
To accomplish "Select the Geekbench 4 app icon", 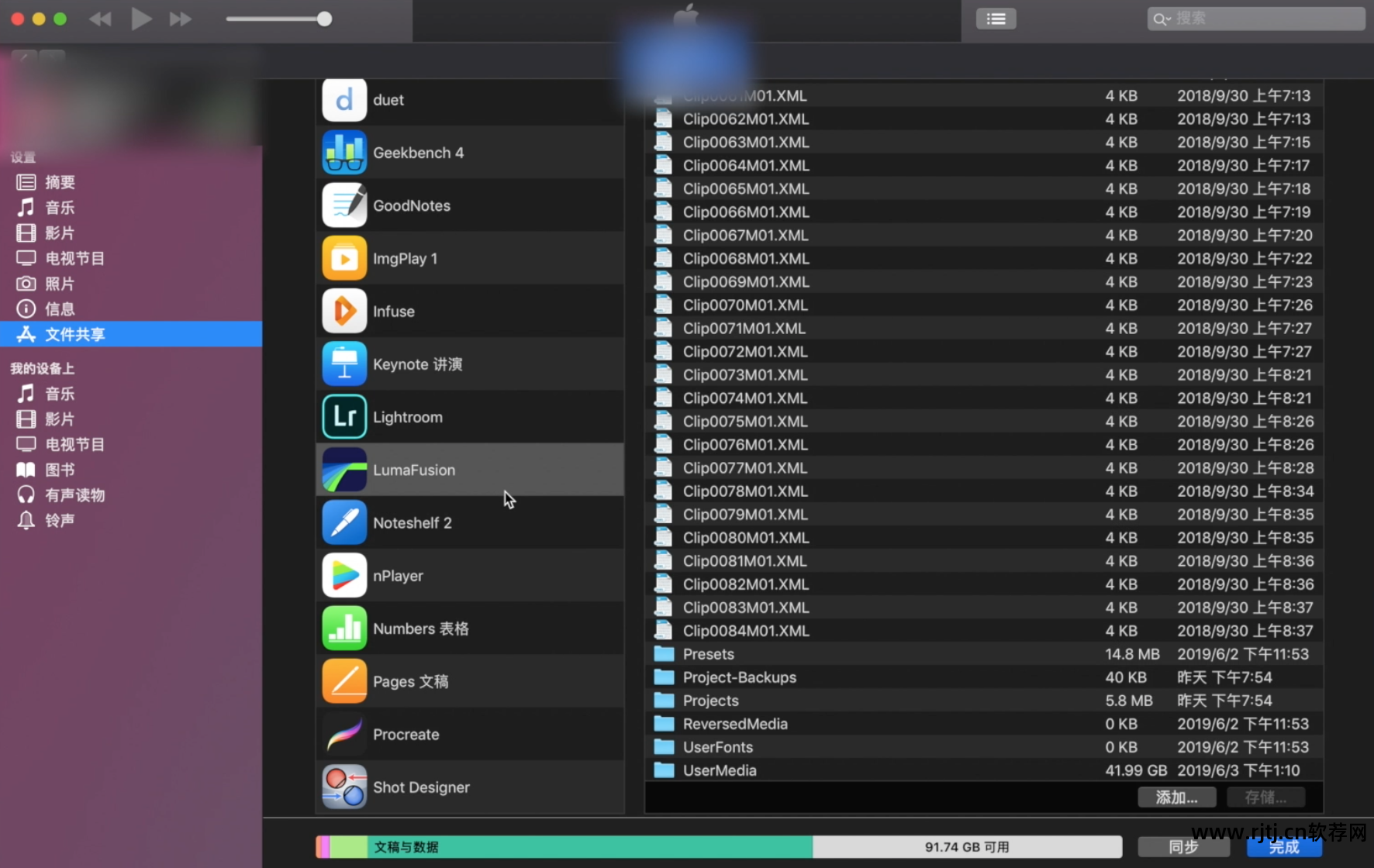I will pyautogui.click(x=344, y=153).
